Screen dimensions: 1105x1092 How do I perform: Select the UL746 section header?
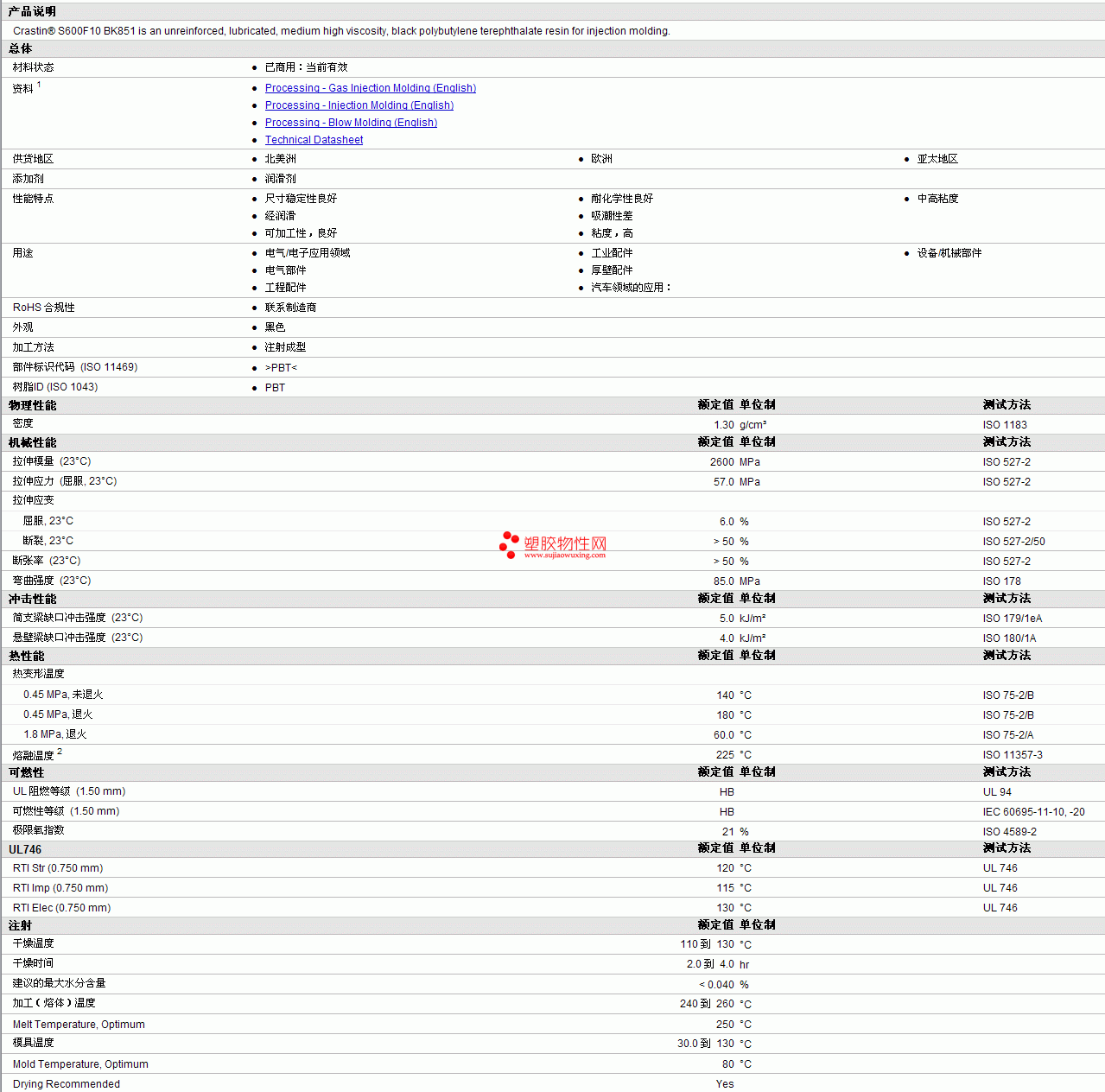(25, 849)
